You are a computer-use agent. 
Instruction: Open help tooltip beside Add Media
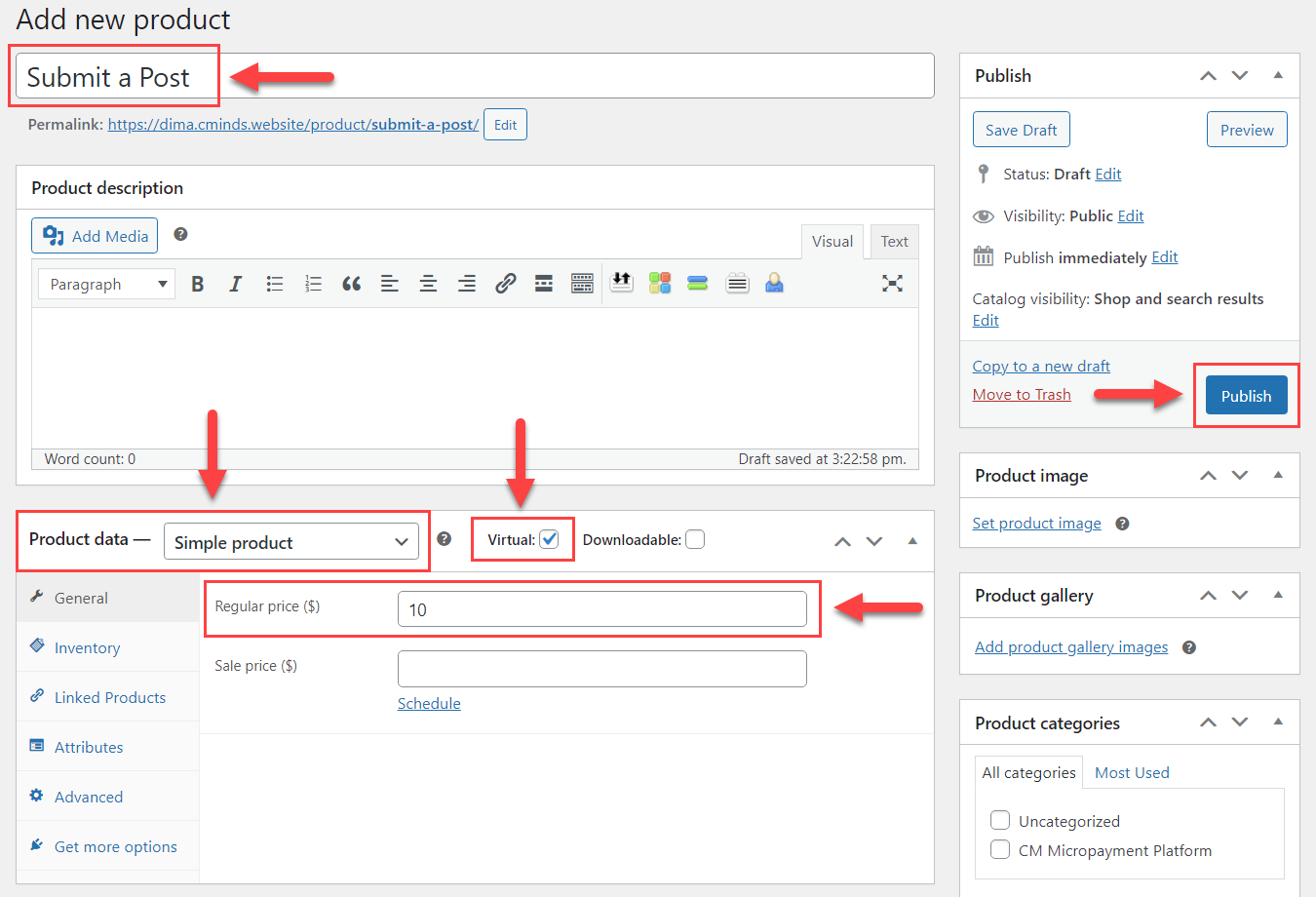180,234
